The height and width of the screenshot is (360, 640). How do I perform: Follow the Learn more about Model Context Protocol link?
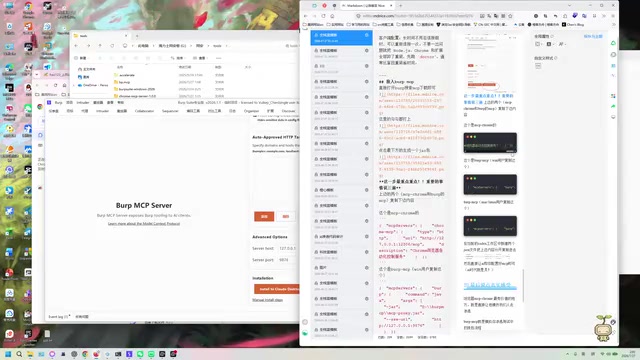pos(144,224)
